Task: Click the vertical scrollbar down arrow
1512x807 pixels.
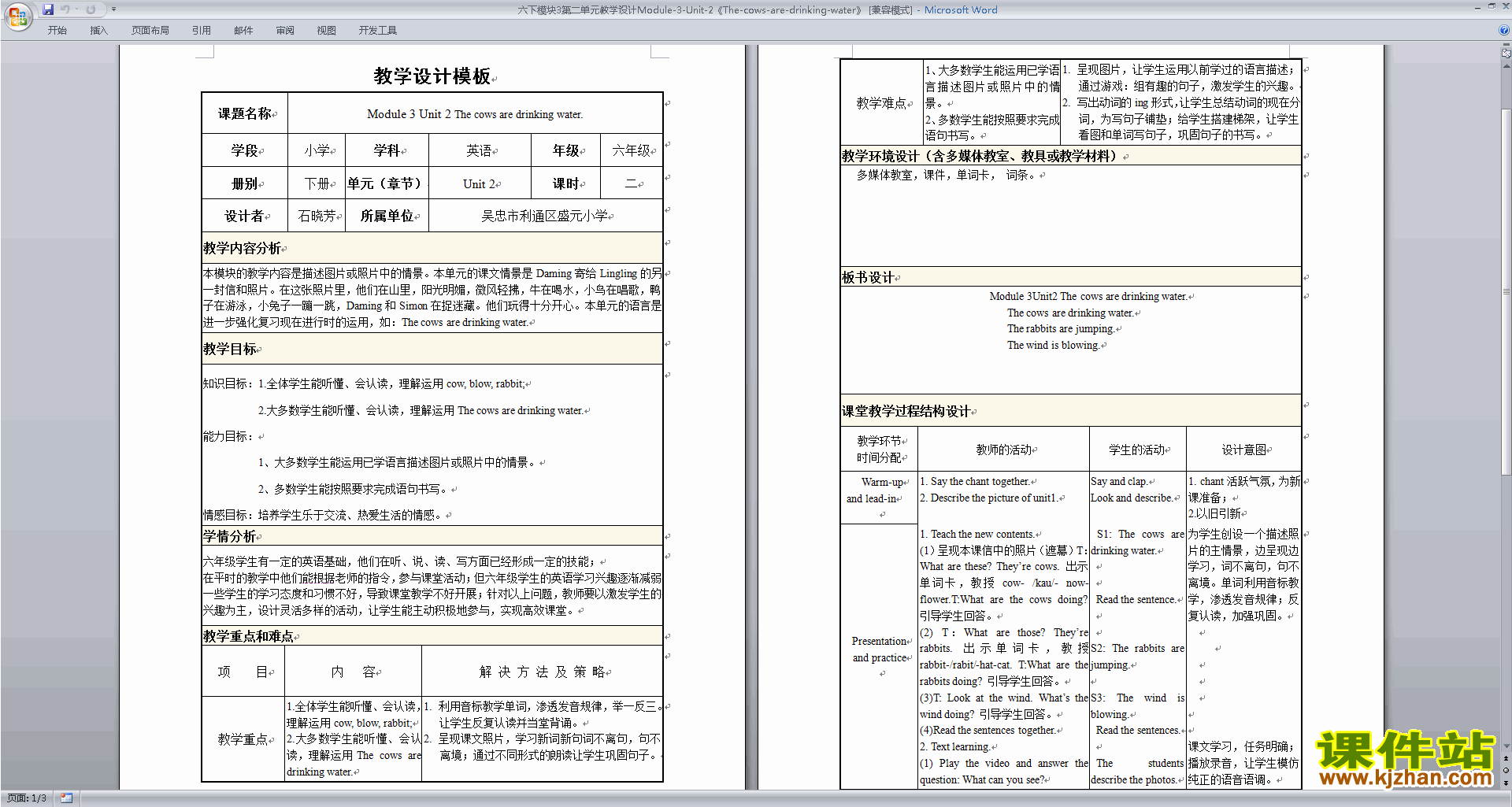Action: point(1506,746)
